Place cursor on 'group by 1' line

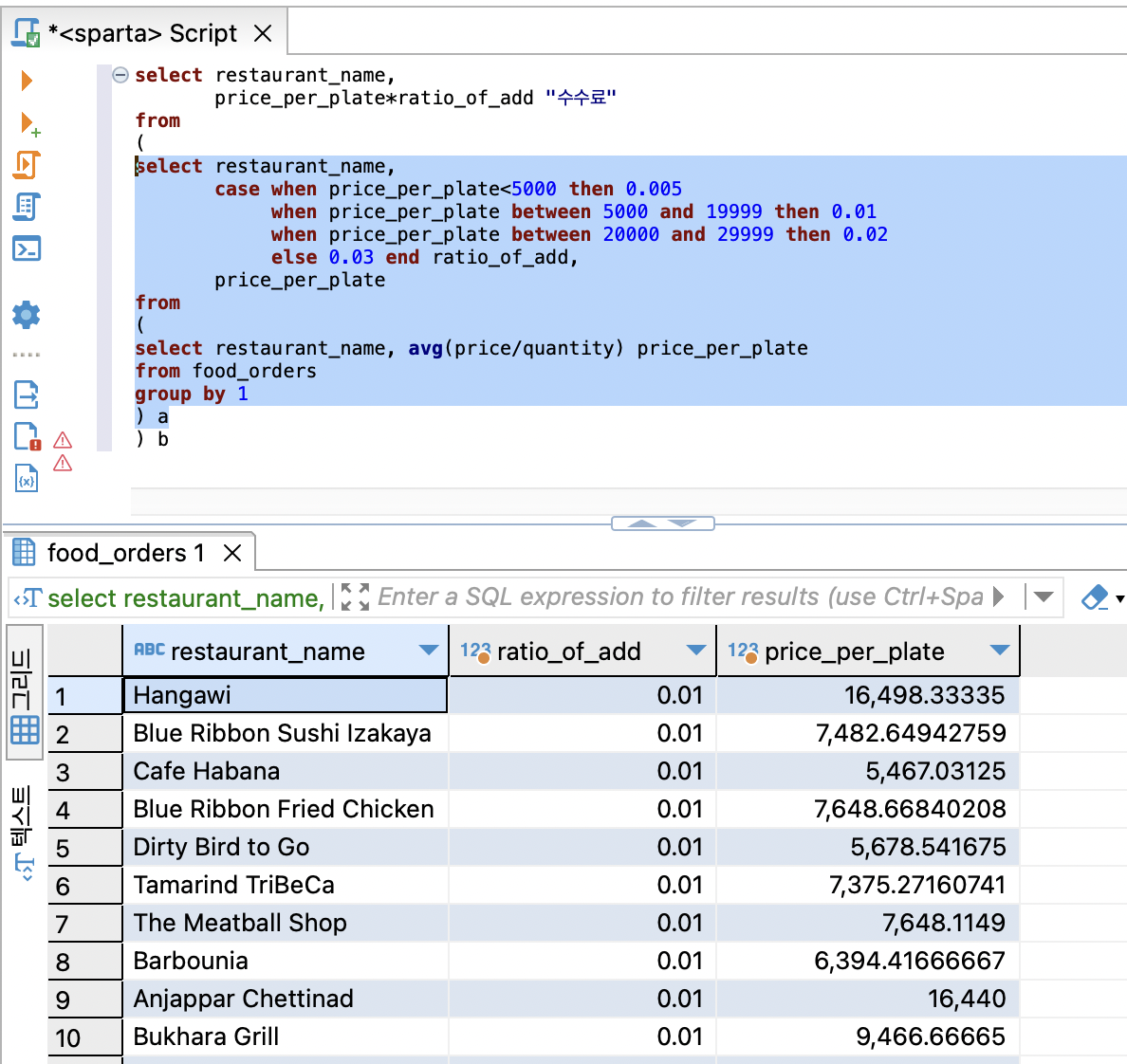coord(192,394)
